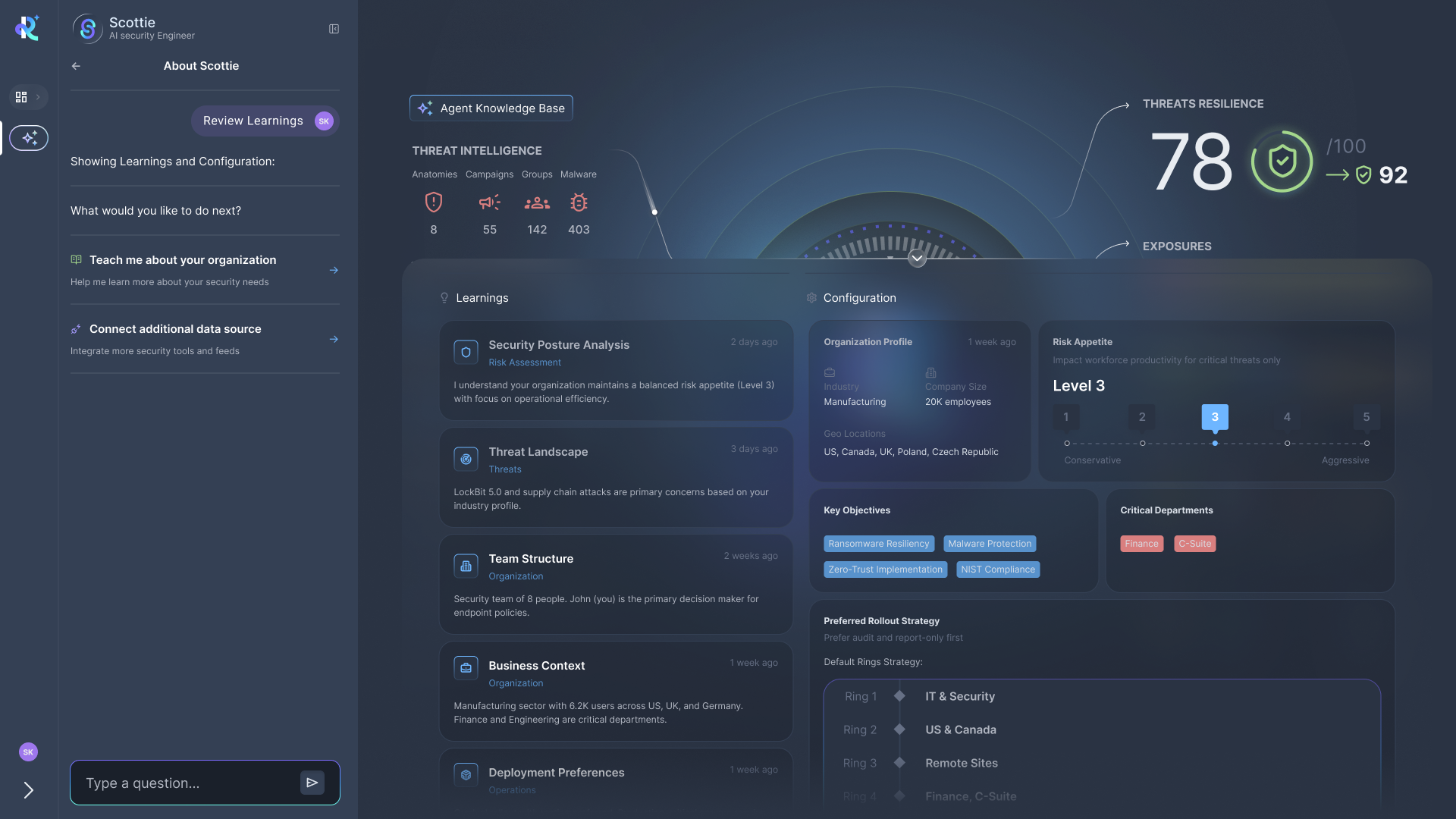Click the NIST Compliance objective tag
Screen dimensions: 1456x819
click(x=998, y=570)
